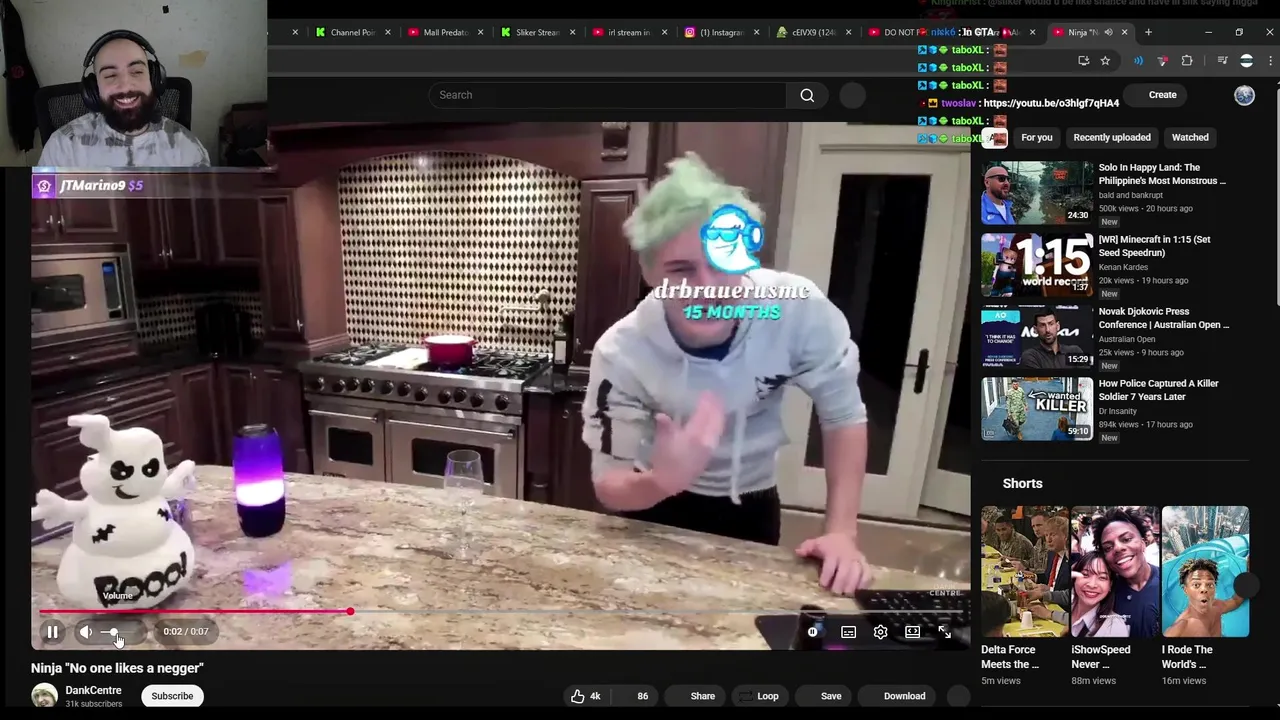Close the Channel Points tab
Screen dimensions: 1280x720
[x=388, y=32]
